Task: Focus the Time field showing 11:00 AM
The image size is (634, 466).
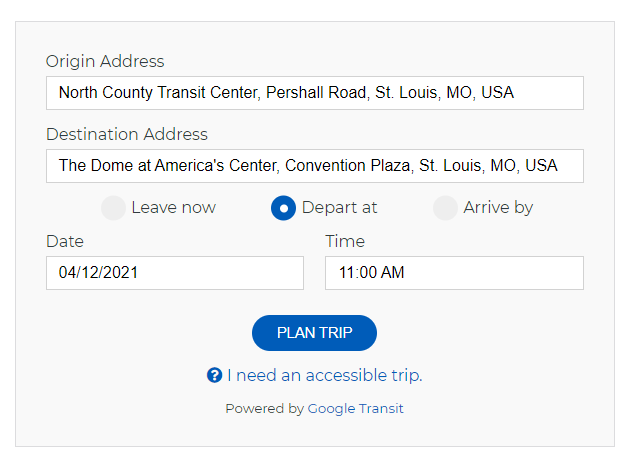Action: (x=454, y=273)
